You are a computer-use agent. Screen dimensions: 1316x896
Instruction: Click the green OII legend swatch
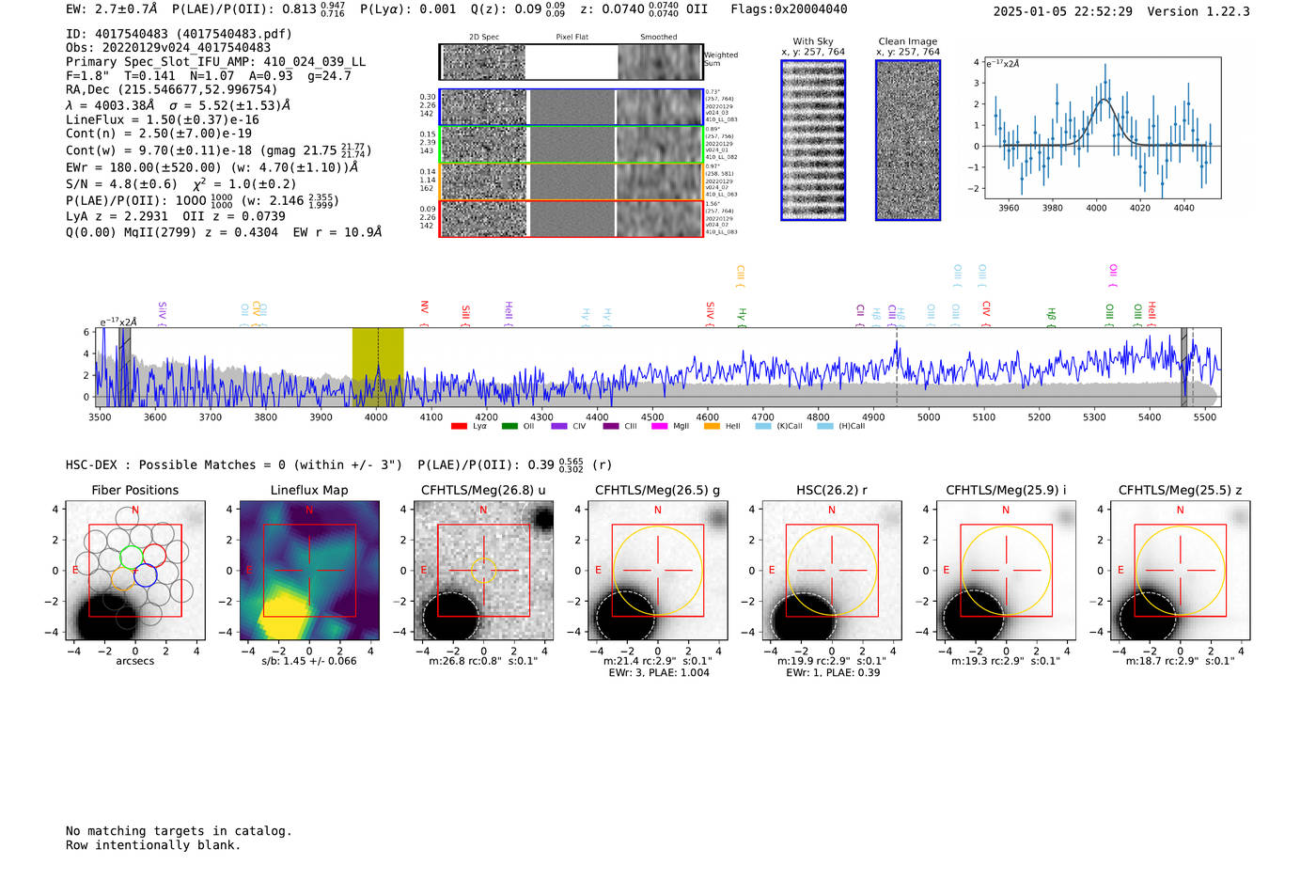pyautogui.click(x=509, y=427)
